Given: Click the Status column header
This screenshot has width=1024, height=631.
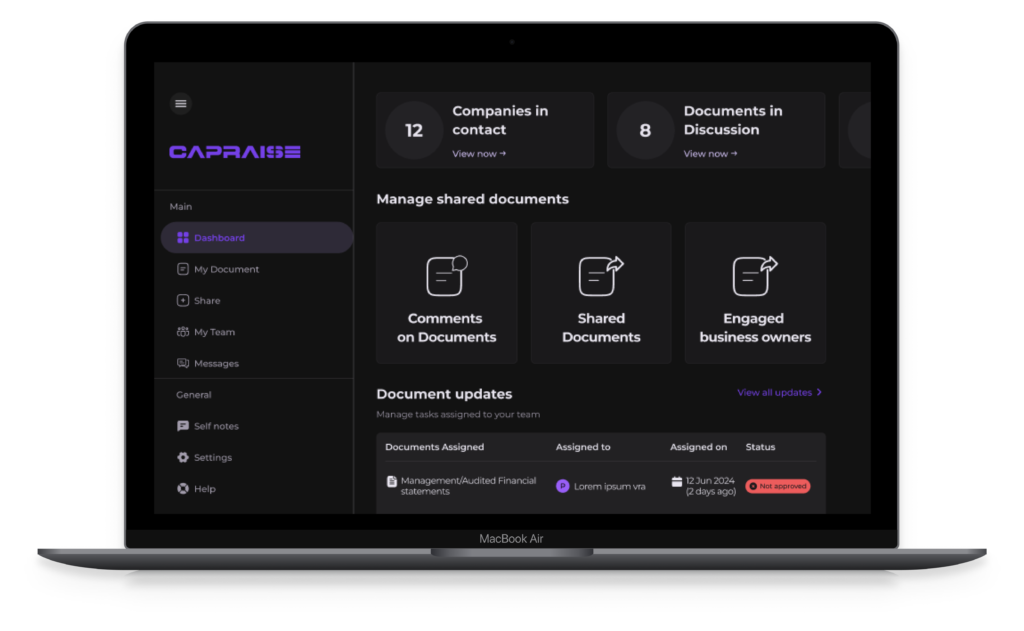Looking at the screenshot, I should (x=760, y=447).
